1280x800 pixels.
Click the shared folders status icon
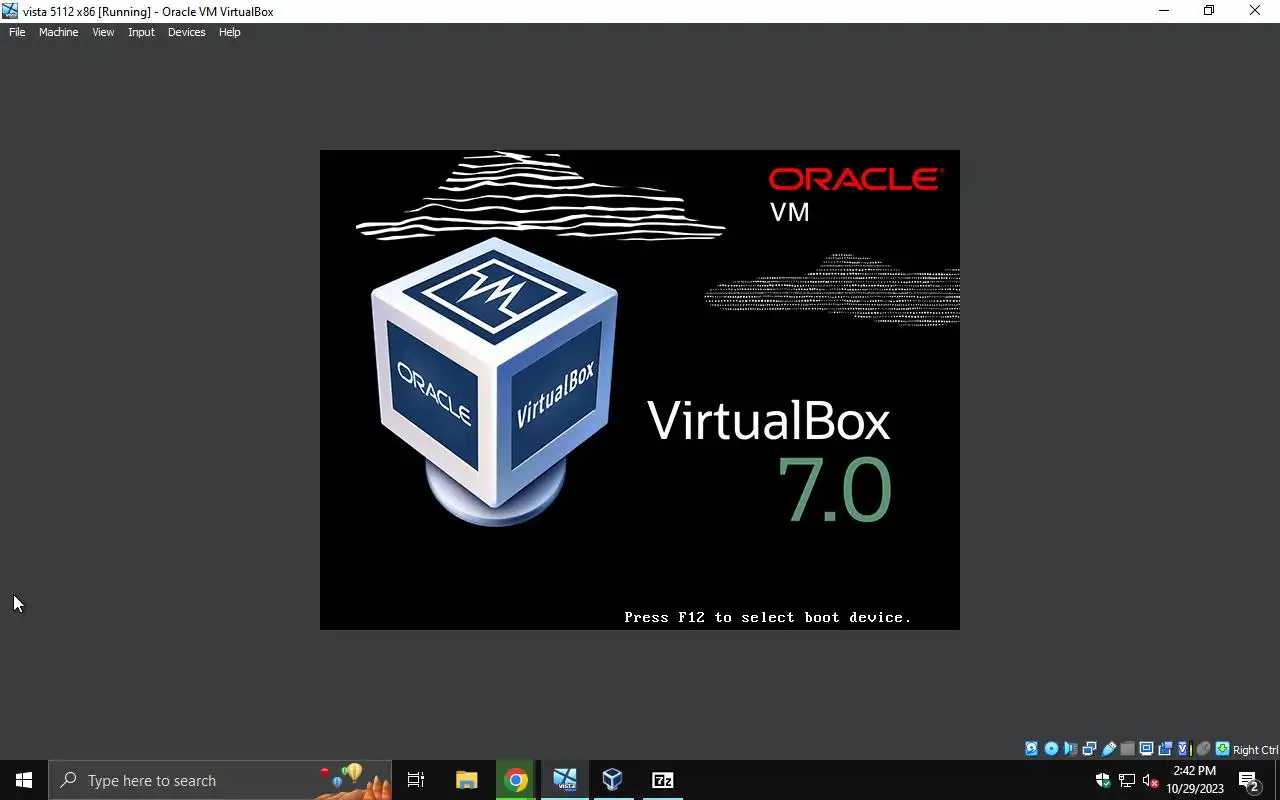(1128, 749)
